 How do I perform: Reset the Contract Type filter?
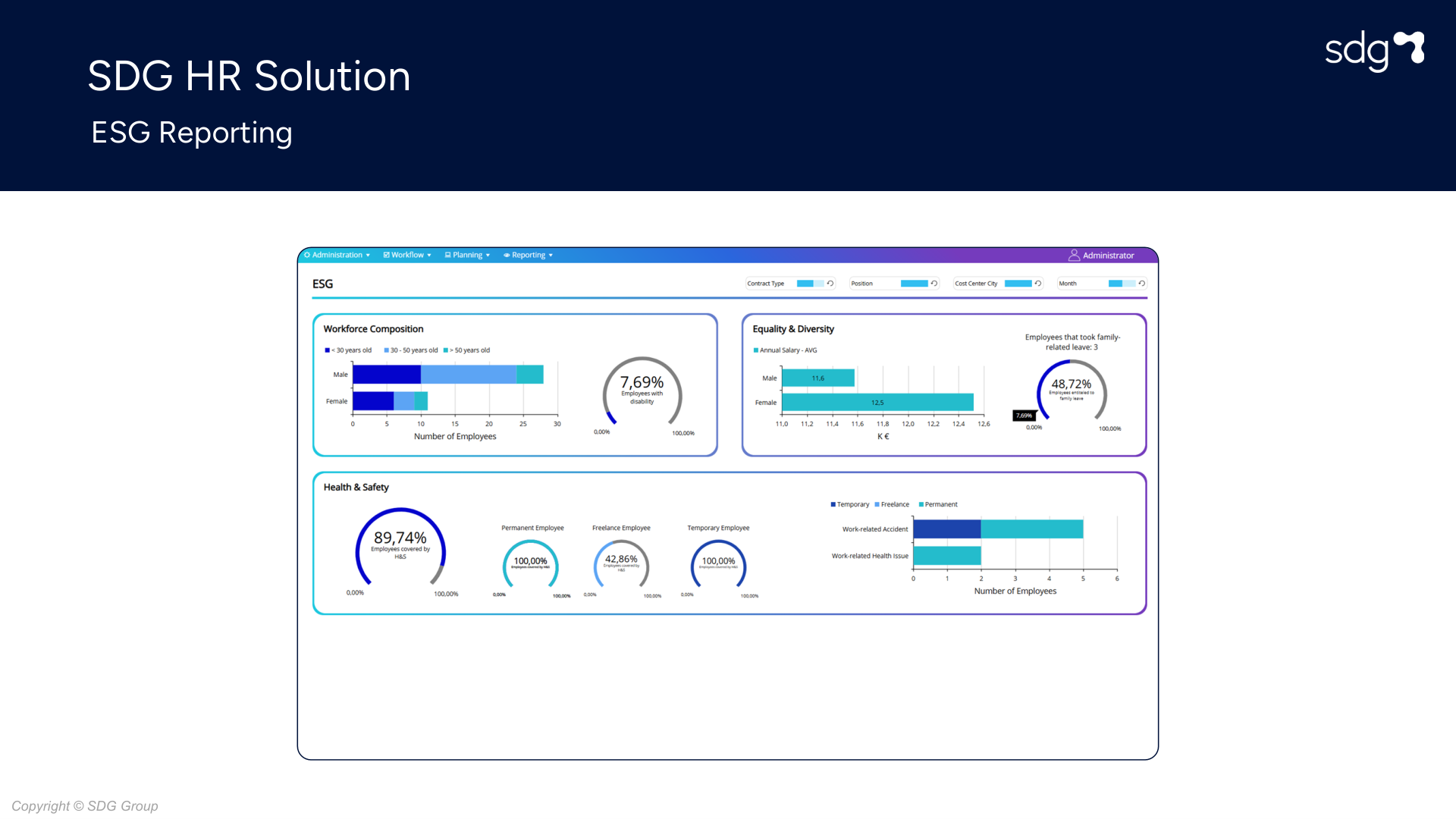830,283
